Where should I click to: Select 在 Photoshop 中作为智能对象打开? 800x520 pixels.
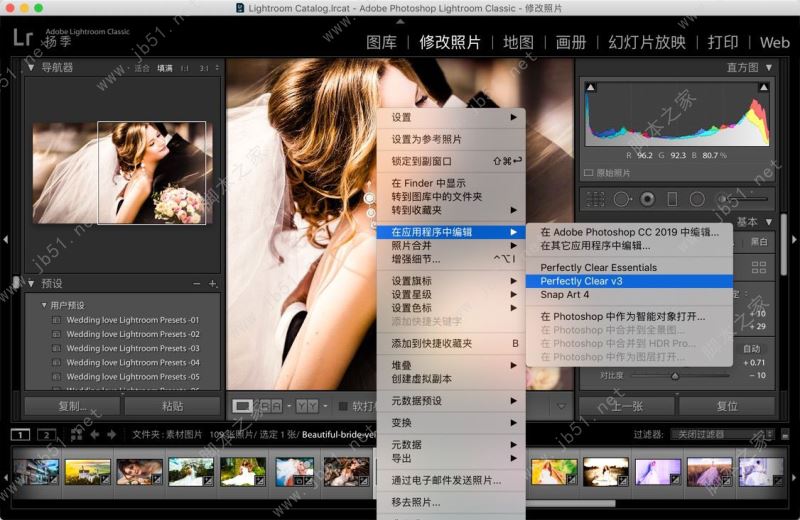tap(629, 316)
